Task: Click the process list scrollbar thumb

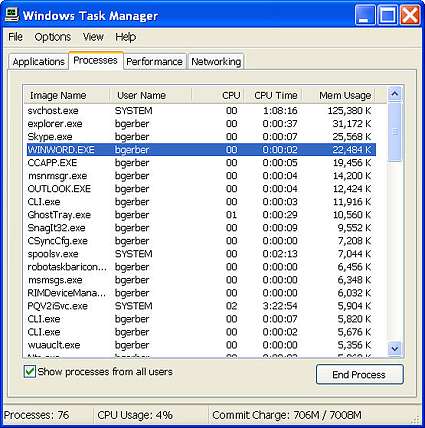Action: 395,132
